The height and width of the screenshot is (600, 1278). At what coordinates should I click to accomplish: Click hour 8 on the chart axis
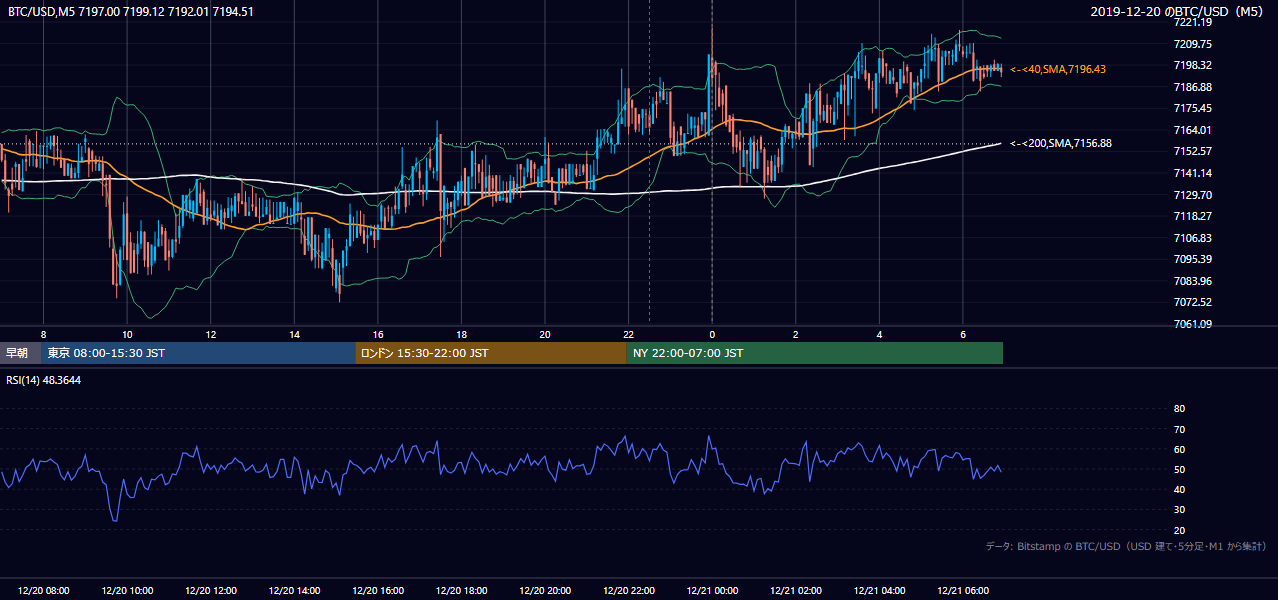[43, 334]
